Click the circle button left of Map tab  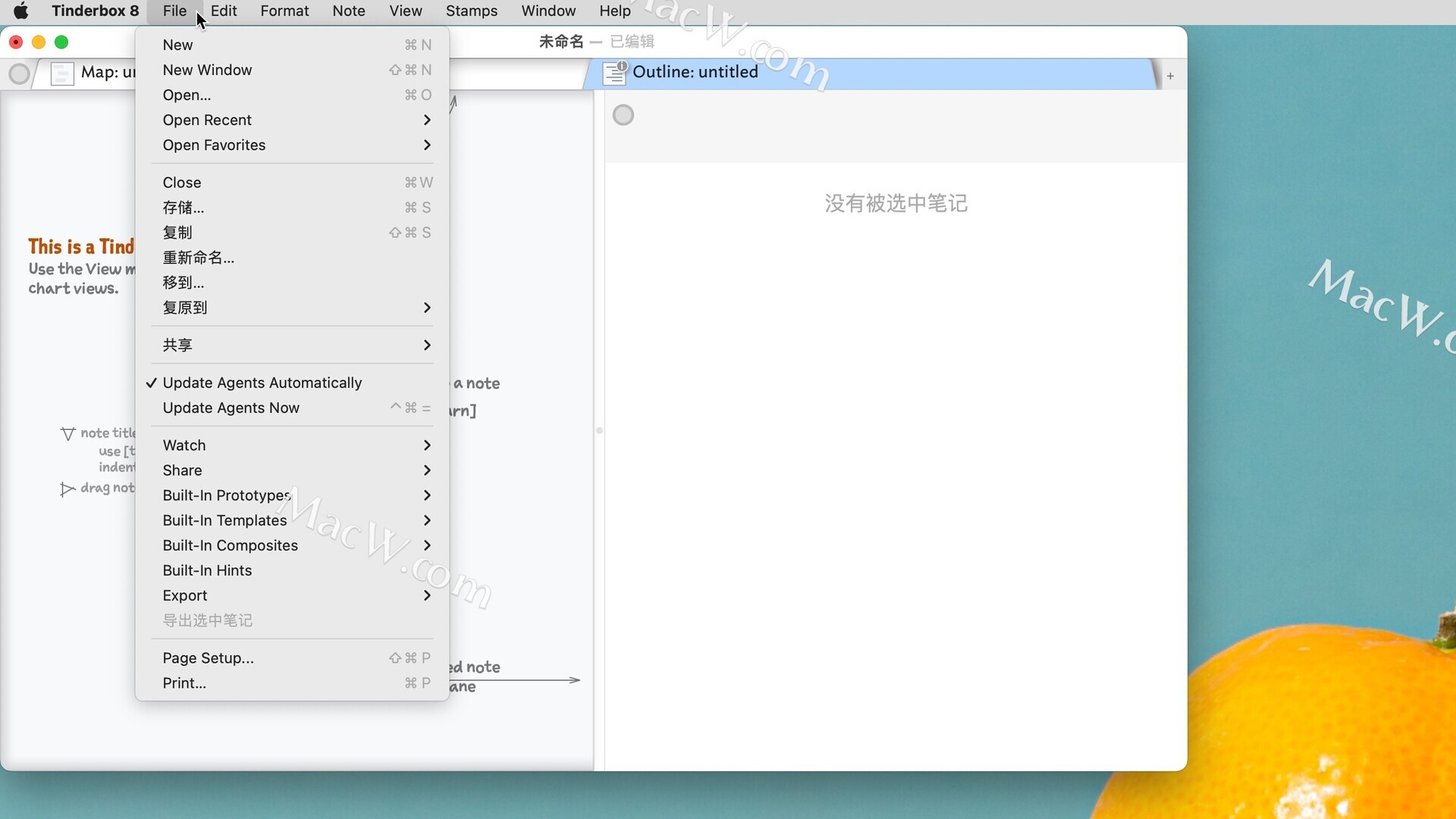tap(19, 74)
